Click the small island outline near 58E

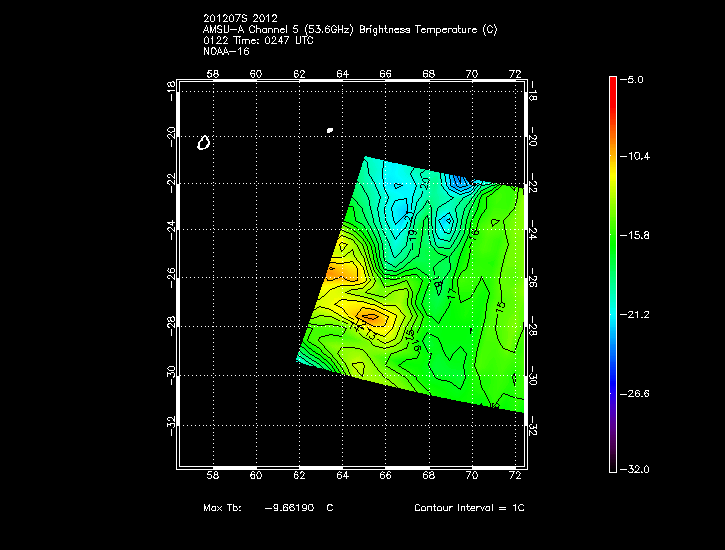point(203,143)
